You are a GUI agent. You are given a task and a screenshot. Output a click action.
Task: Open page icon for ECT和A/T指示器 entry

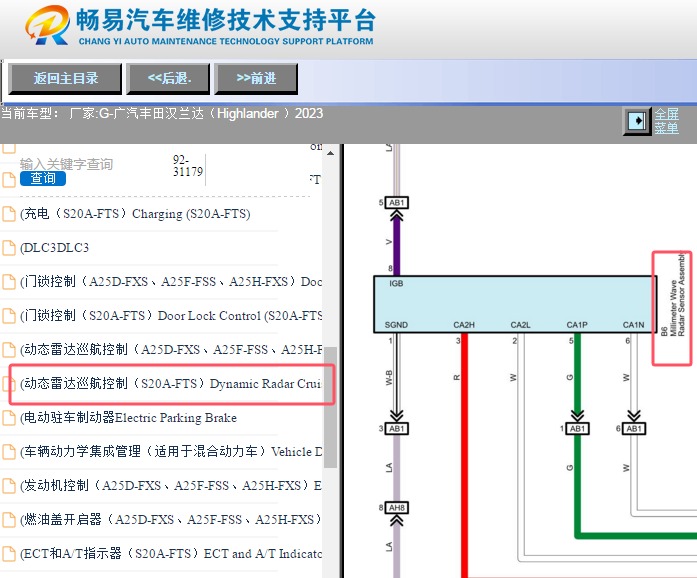(x=8, y=554)
